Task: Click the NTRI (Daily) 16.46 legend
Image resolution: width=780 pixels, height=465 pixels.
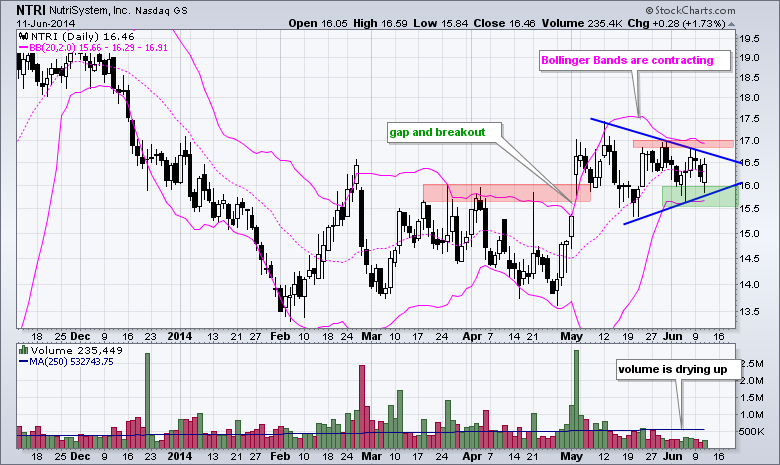Action: [83, 36]
